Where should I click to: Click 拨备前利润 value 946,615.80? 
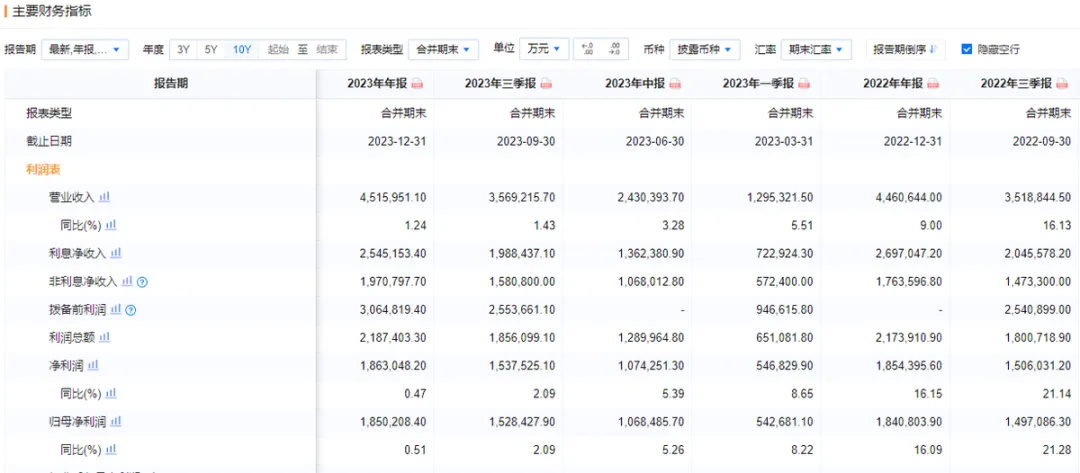tap(784, 309)
